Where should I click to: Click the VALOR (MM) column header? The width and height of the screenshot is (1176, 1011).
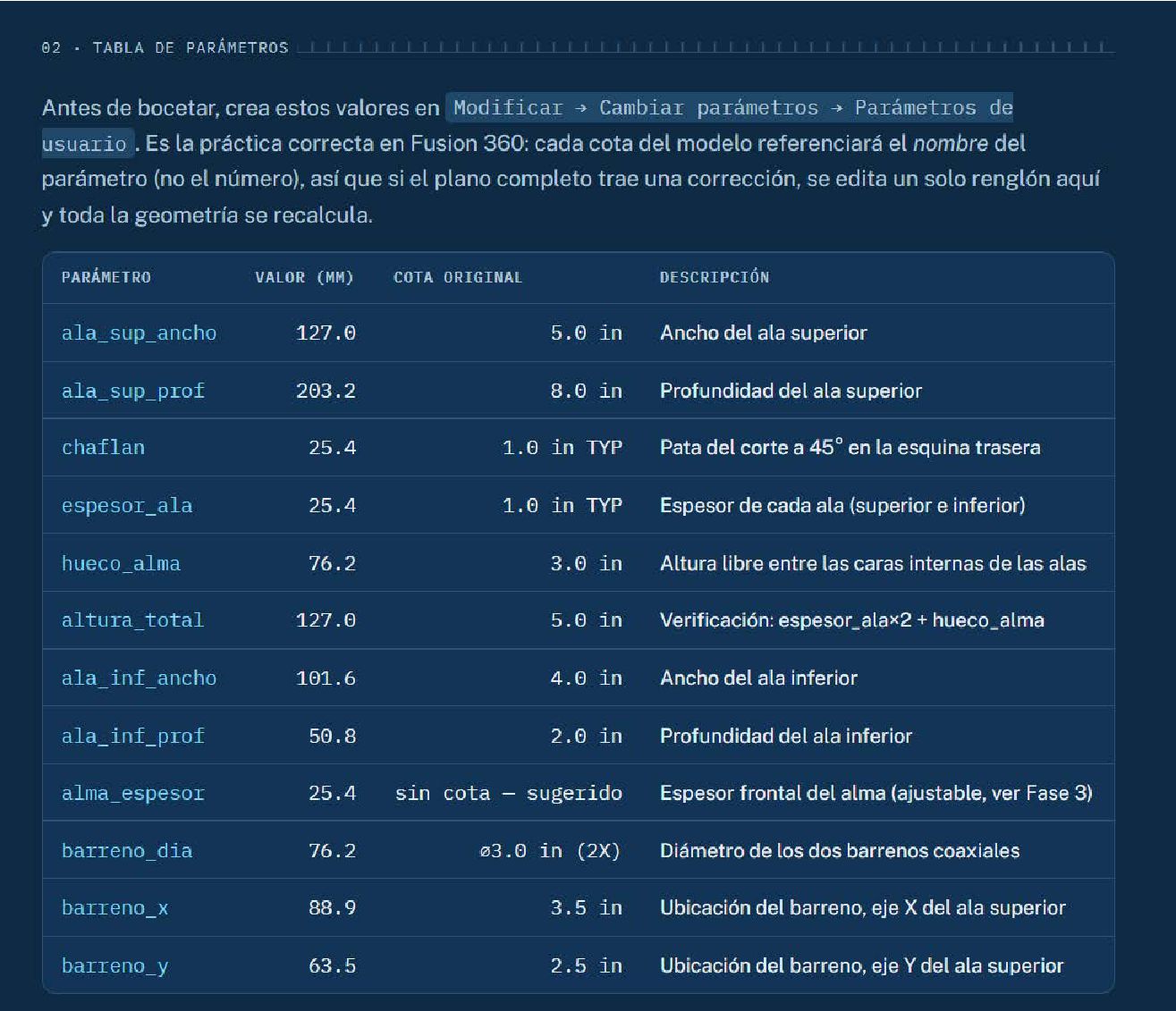[305, 277]
